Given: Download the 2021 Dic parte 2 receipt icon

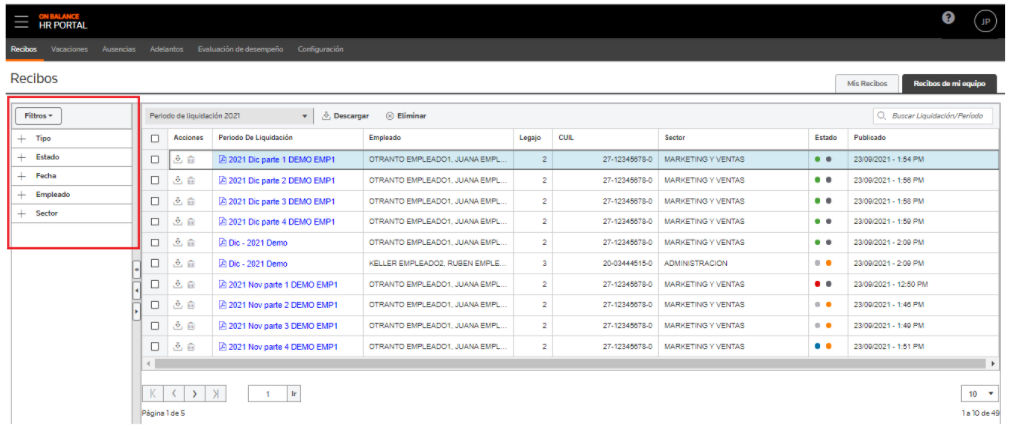Looking at the screenshot, I should pos(178,180).
